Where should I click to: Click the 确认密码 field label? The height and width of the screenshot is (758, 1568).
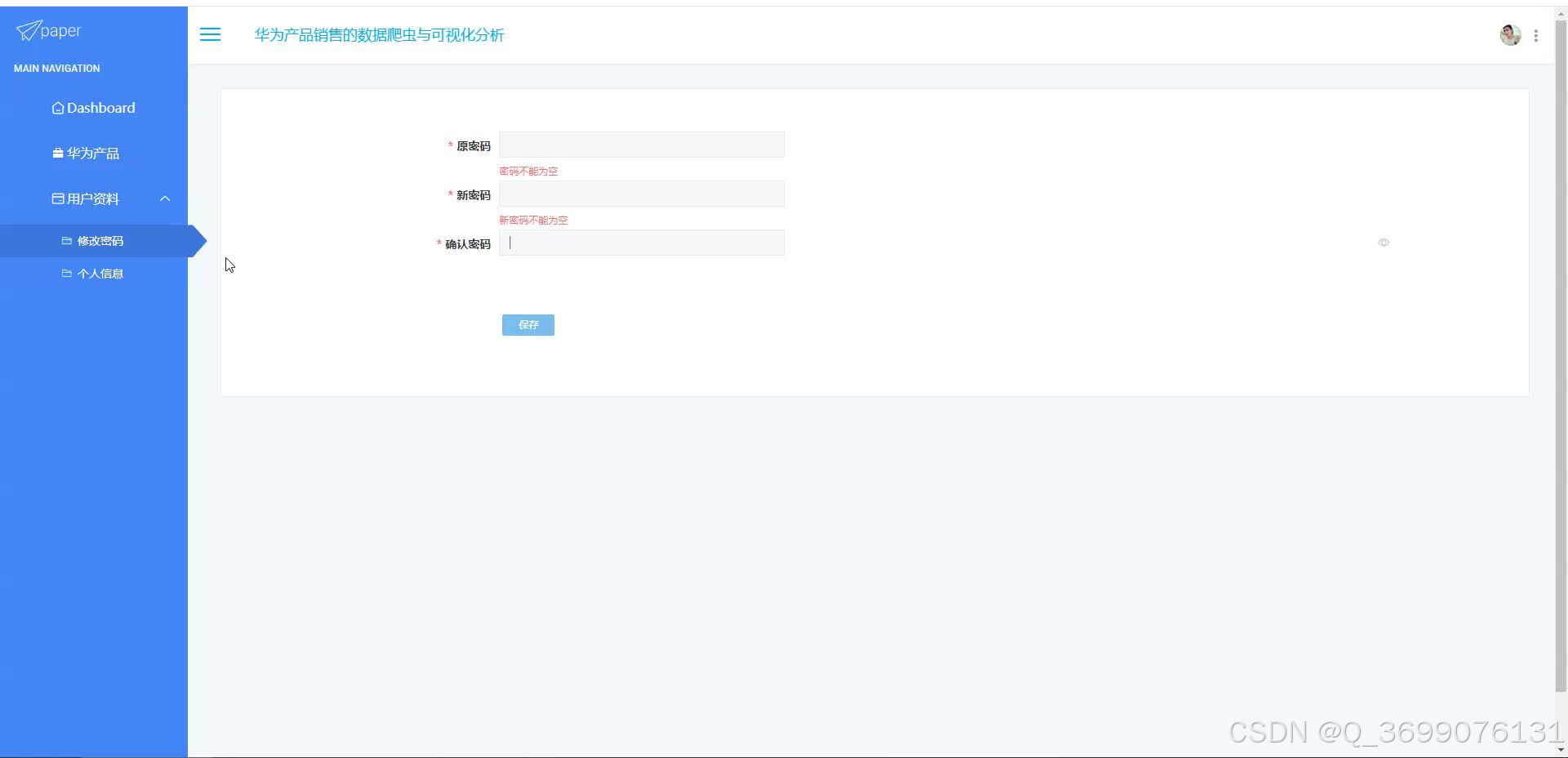coord(468,244)
